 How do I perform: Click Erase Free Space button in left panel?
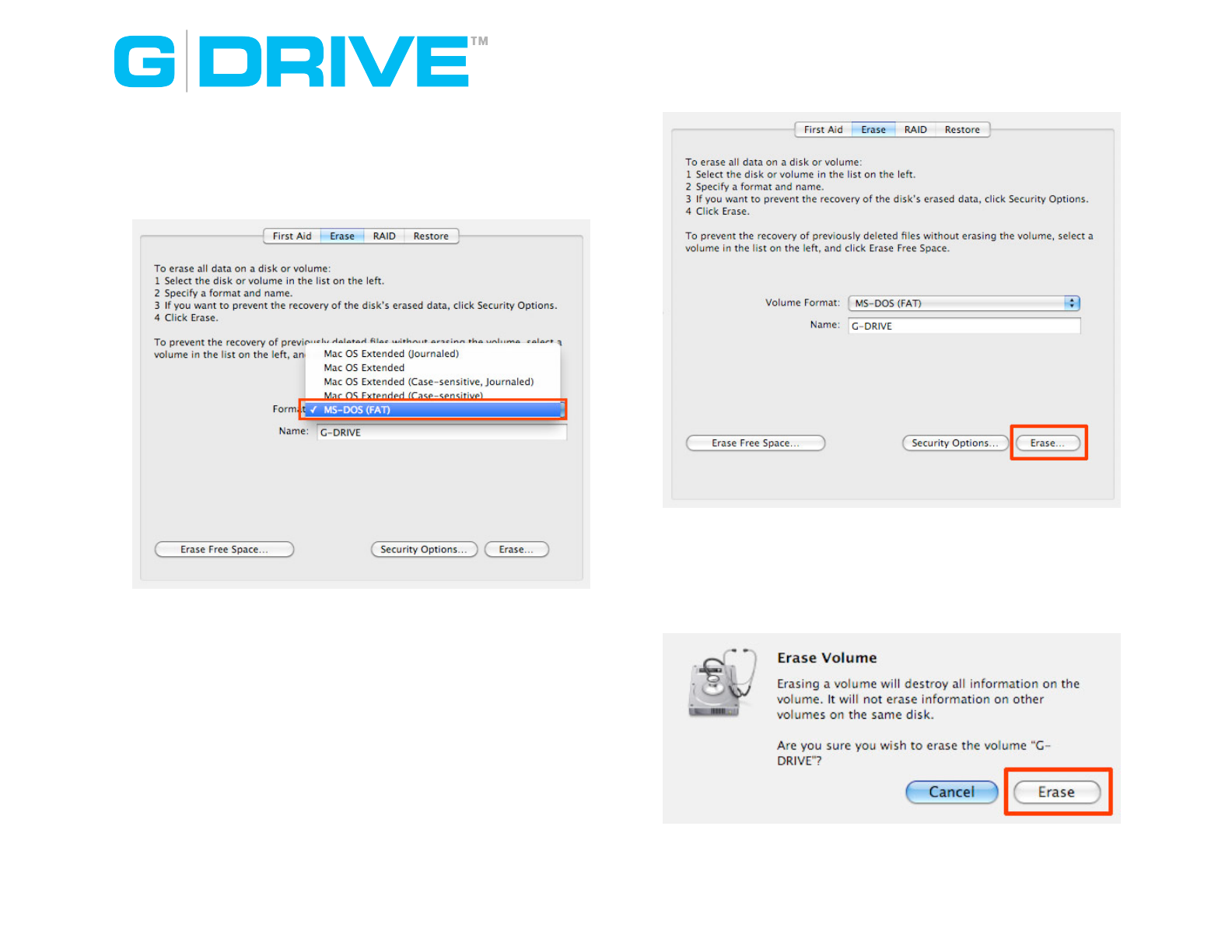tap(224, 550)
